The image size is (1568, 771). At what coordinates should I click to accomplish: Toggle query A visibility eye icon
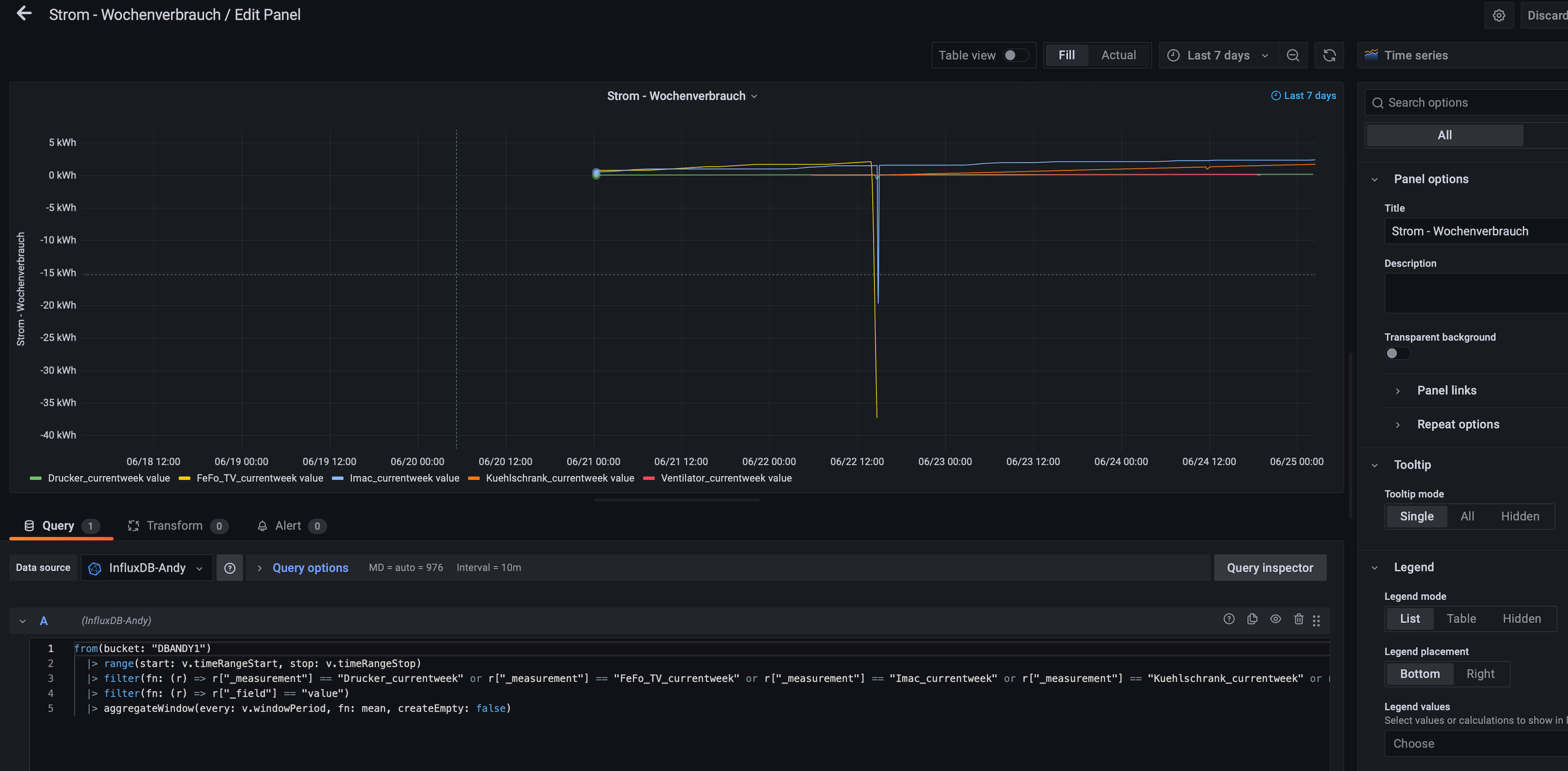1275,619
